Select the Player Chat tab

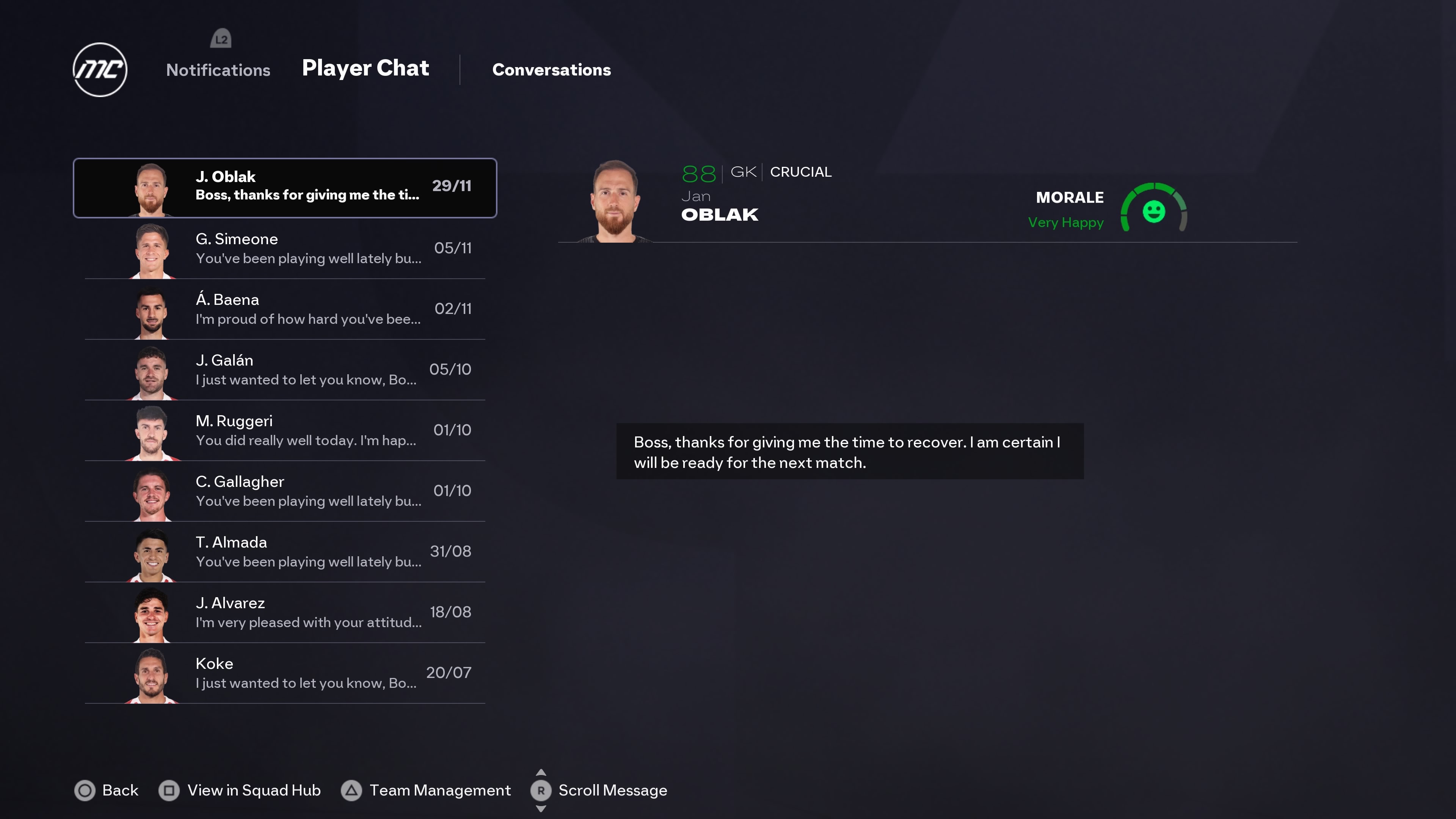click(x=365, y=68)
